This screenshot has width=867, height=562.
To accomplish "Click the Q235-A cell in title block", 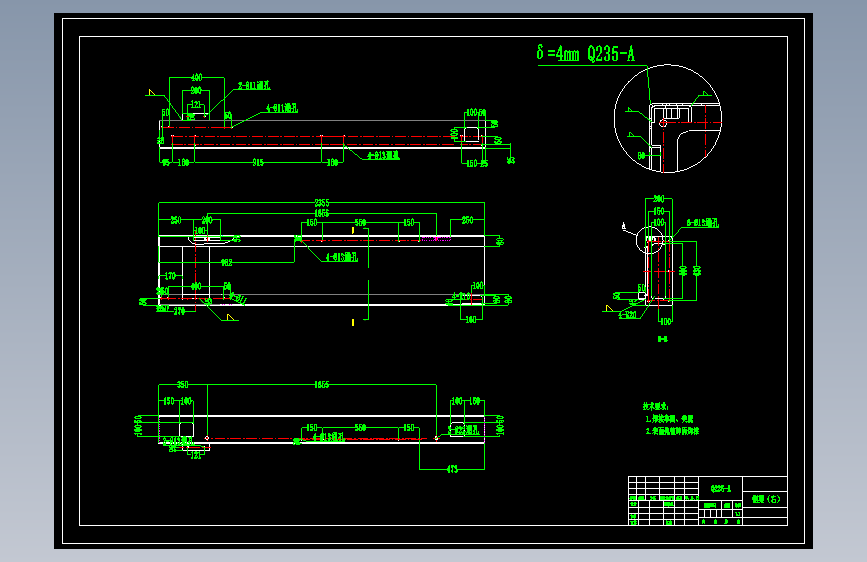I will click(720, 488).
